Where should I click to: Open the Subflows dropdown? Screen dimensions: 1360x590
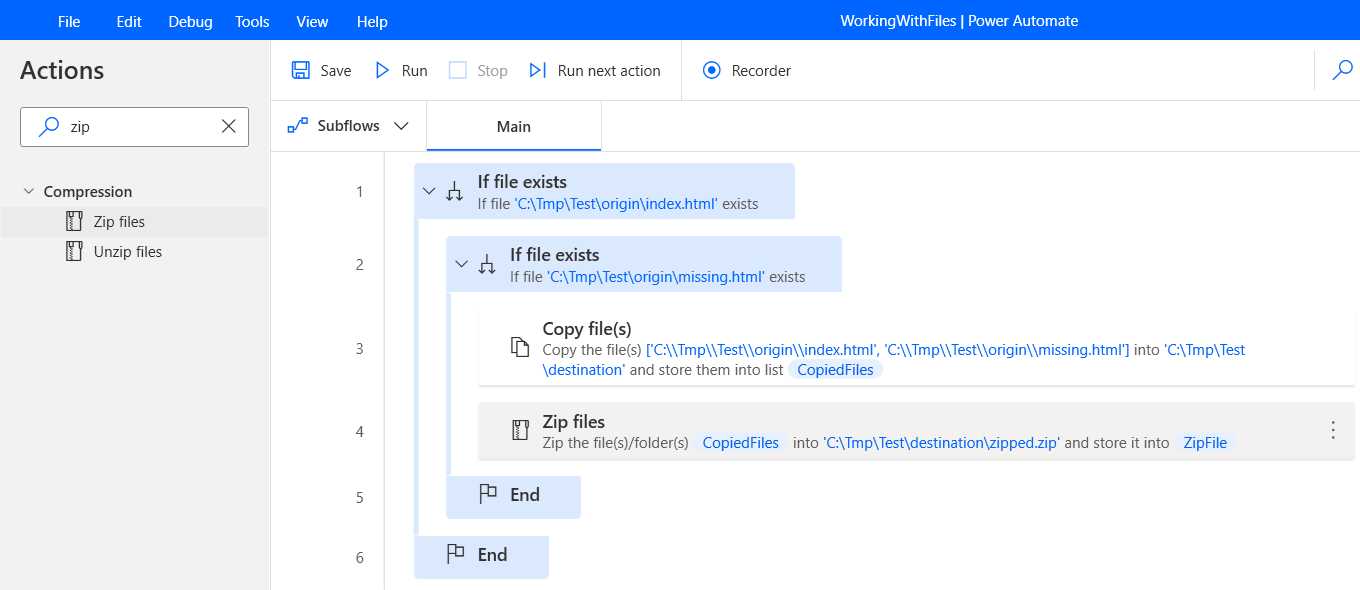(403, 125)
